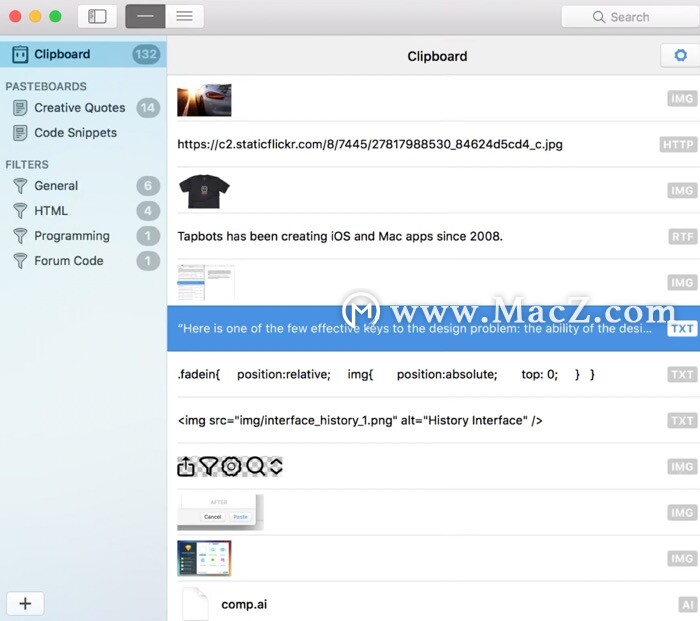The image size is (700, 621).
Task: Select the toolbar icons image clipping
Action: (x=433, y=467)
